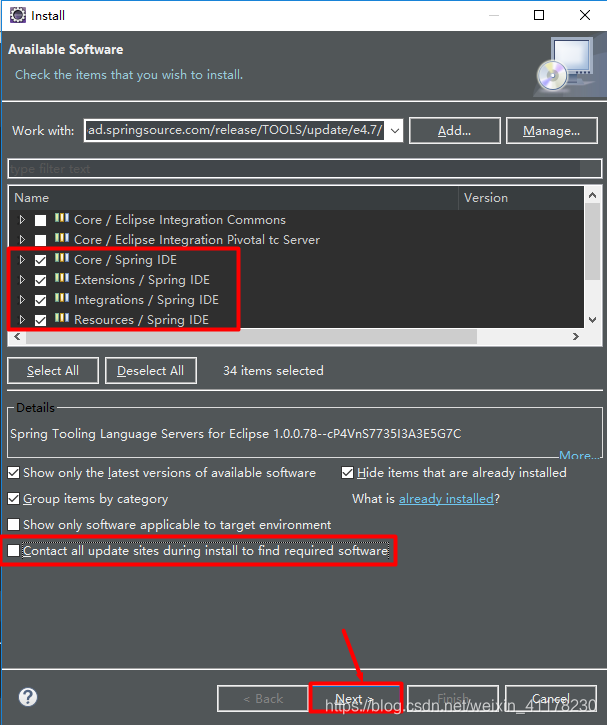Close the Install dialog window

coord(585,15)
